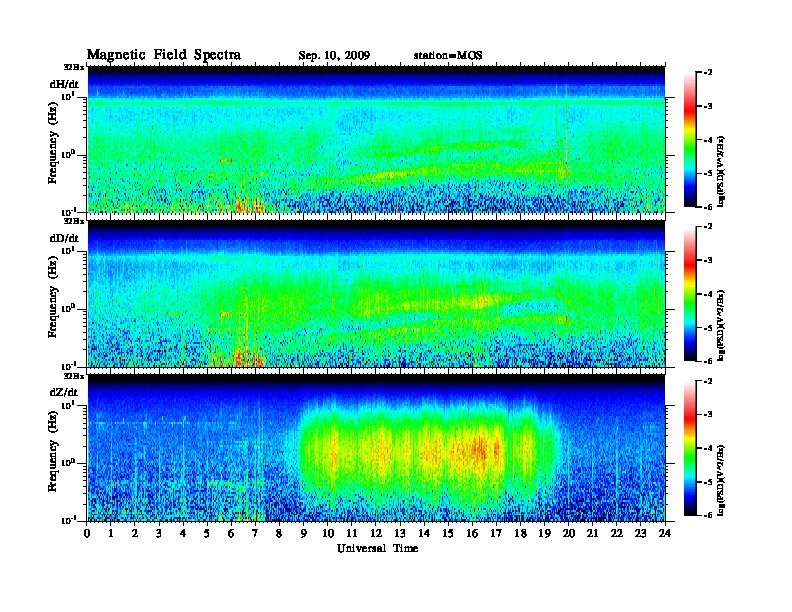
Task: Click hour 14 on the Universal Time axis
Action: (424, 533)
